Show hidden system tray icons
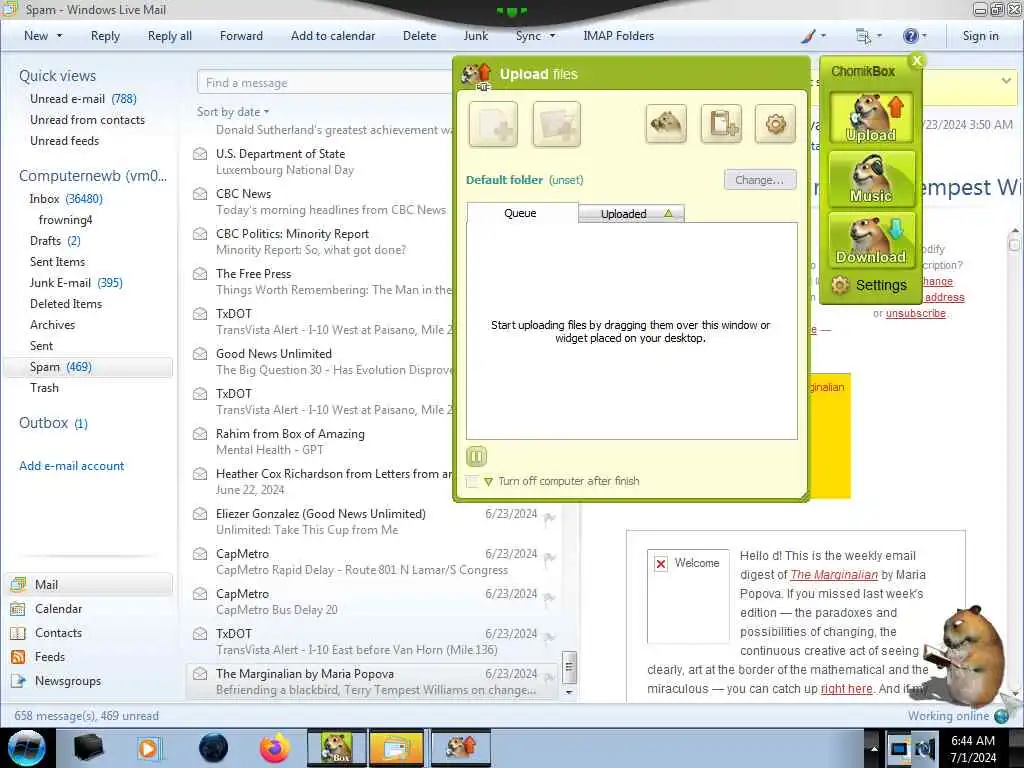Viewport: 1024px width, 768px height. [x=873, y=748]
